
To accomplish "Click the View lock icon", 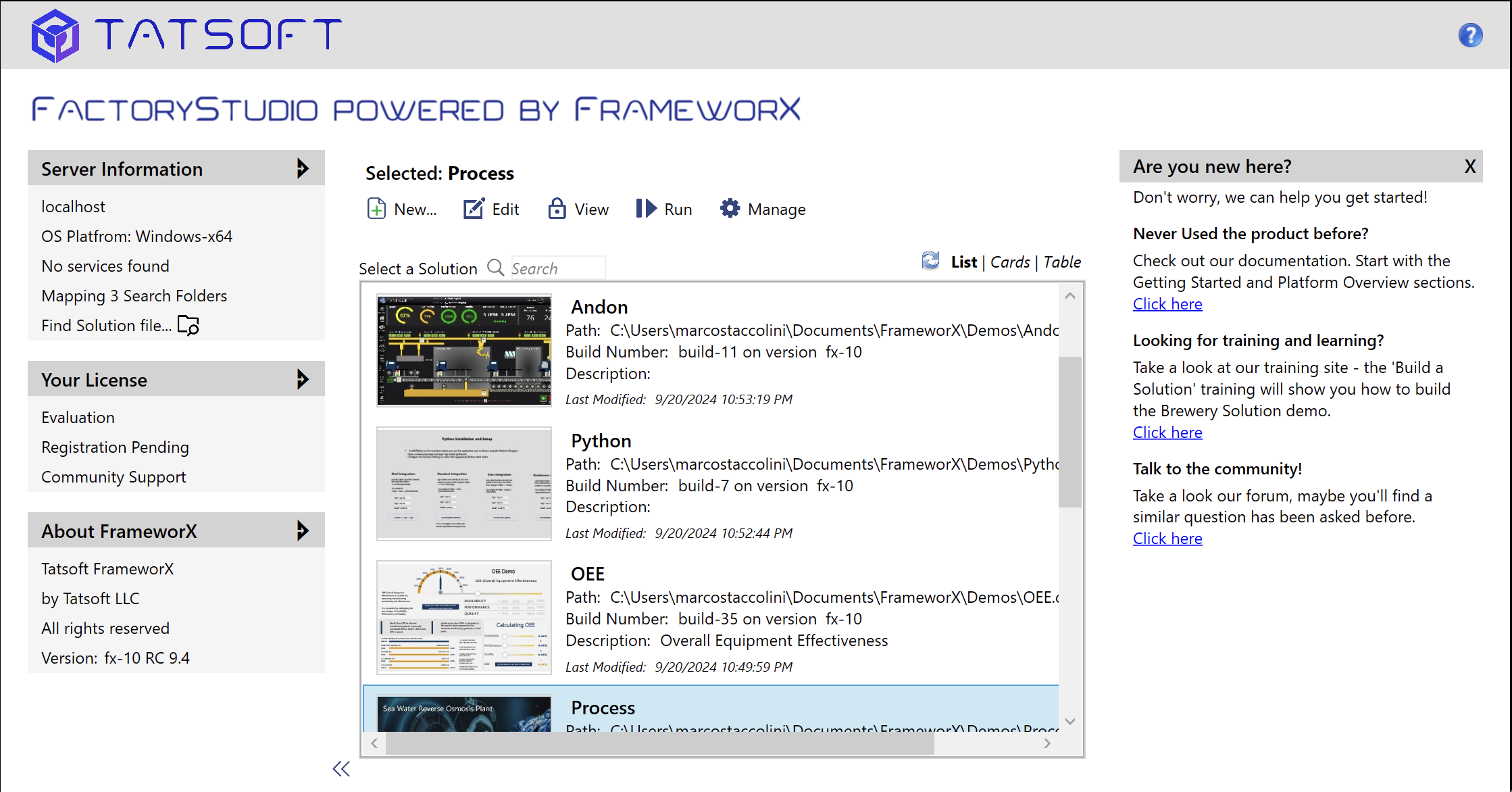I will click(x=557, y=209).
